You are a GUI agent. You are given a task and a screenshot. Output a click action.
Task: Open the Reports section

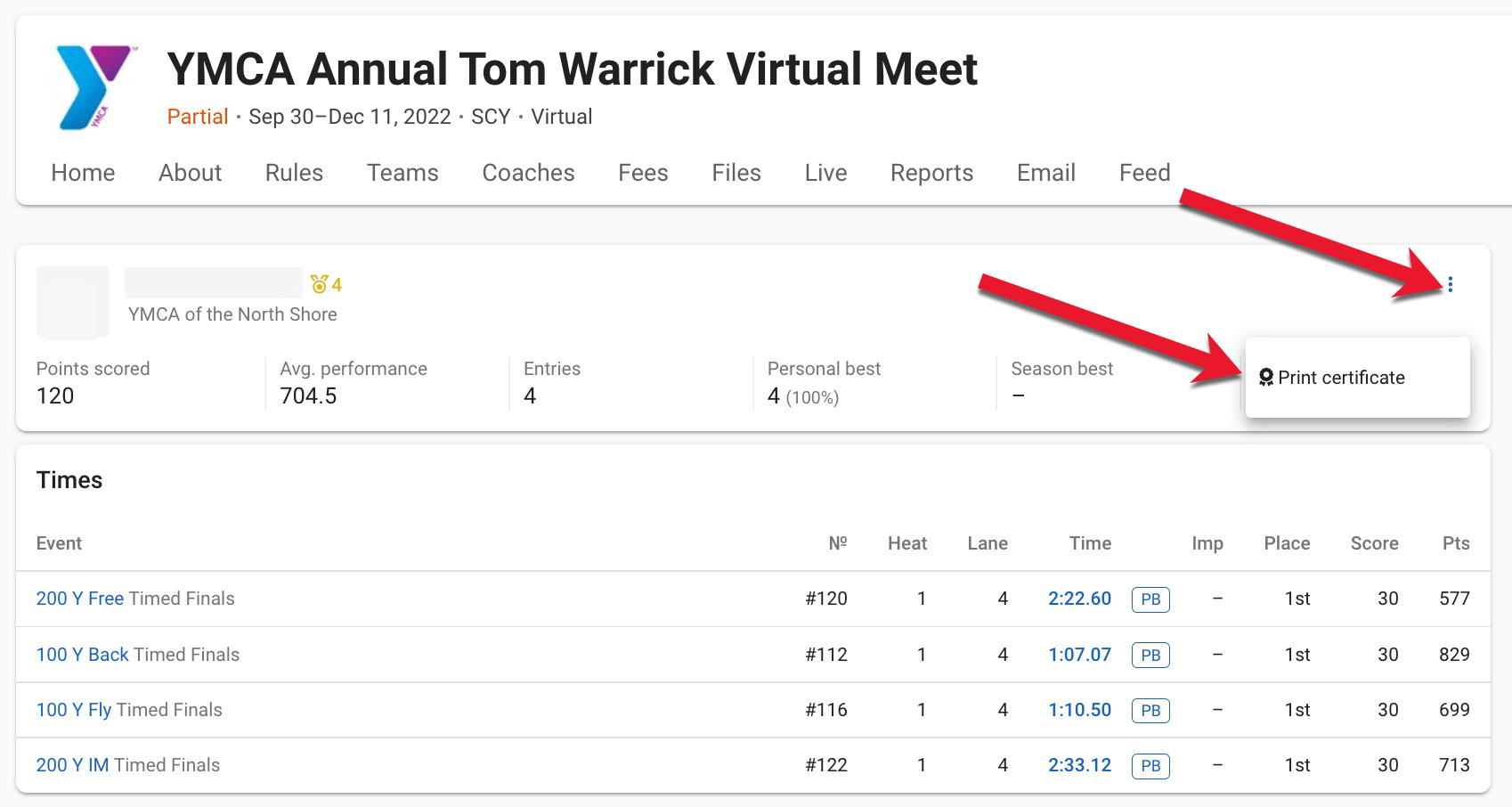(x=931, y=173)
